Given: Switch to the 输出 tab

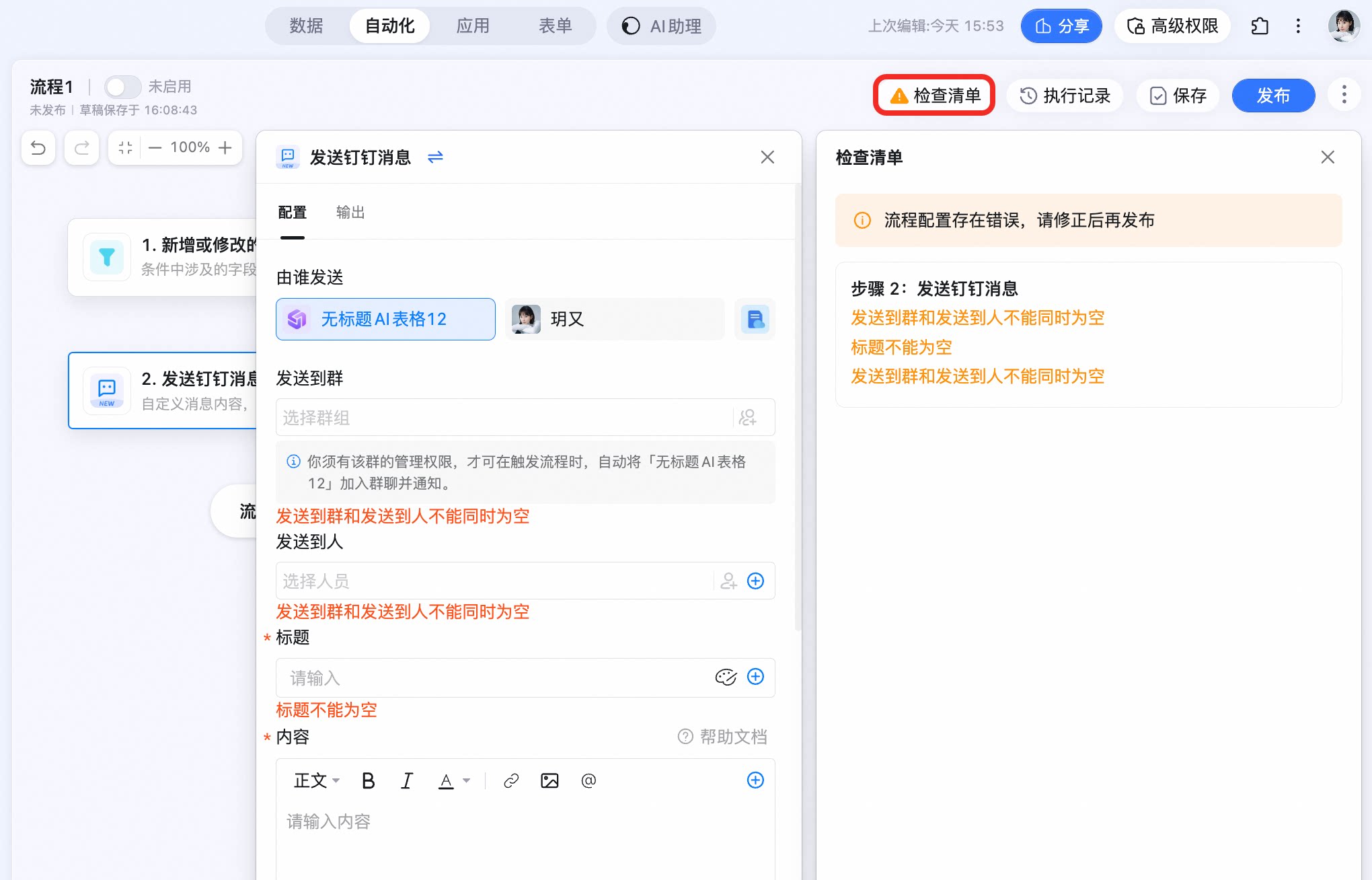Looking at the screenshot, I should 350,213.
